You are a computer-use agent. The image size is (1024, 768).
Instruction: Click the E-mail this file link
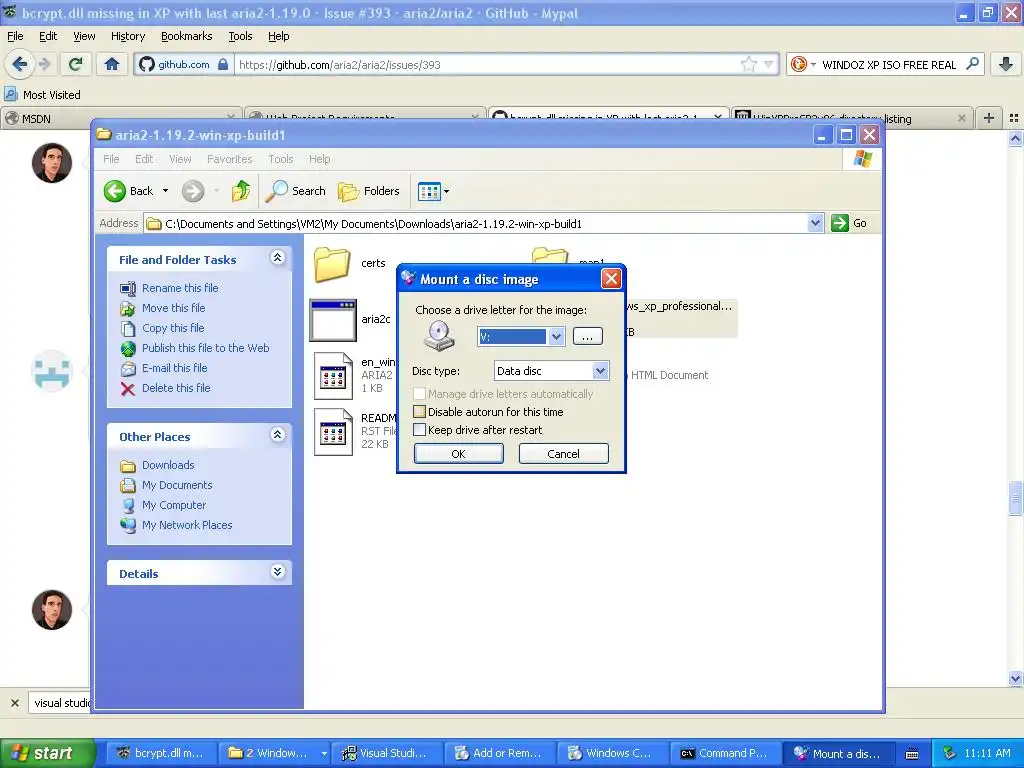click(x=174, y=368)
